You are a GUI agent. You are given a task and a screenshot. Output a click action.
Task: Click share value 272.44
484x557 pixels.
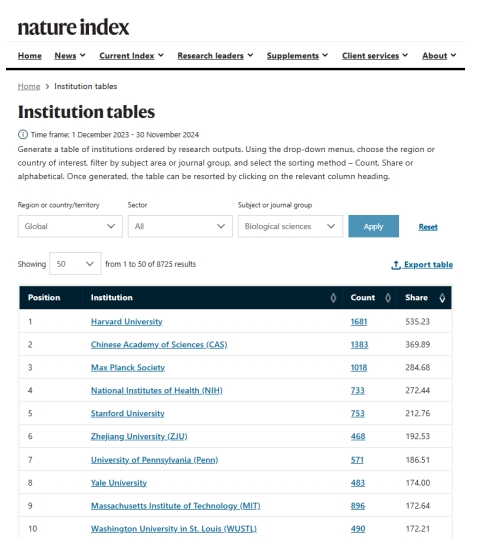coord(418,391)
